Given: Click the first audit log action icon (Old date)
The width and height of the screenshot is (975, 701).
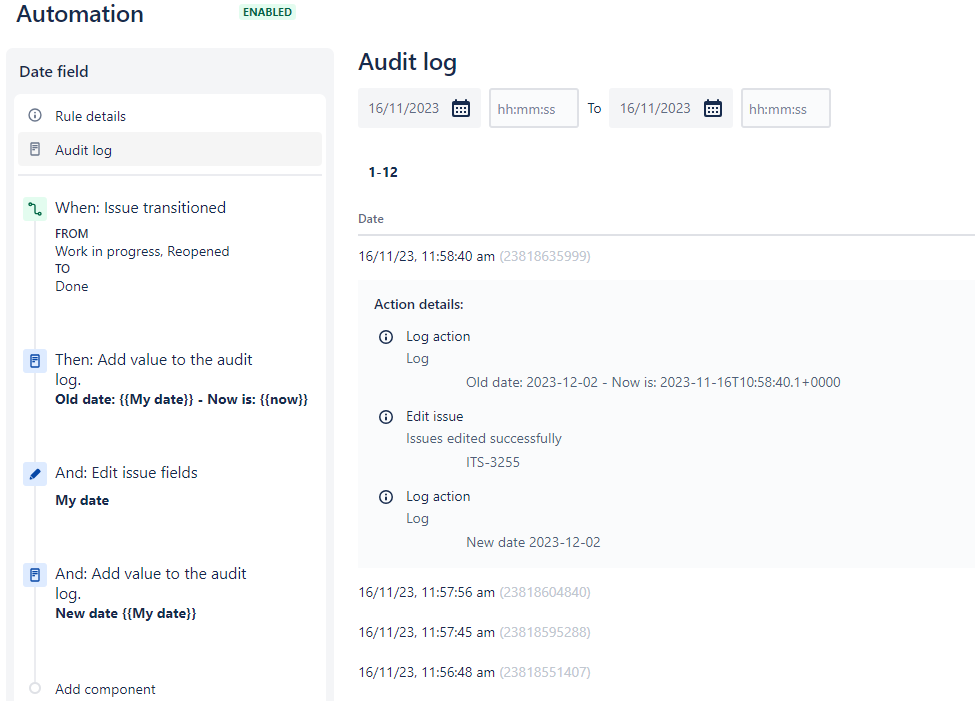Looking at the screenshot, I should (35, 361).
